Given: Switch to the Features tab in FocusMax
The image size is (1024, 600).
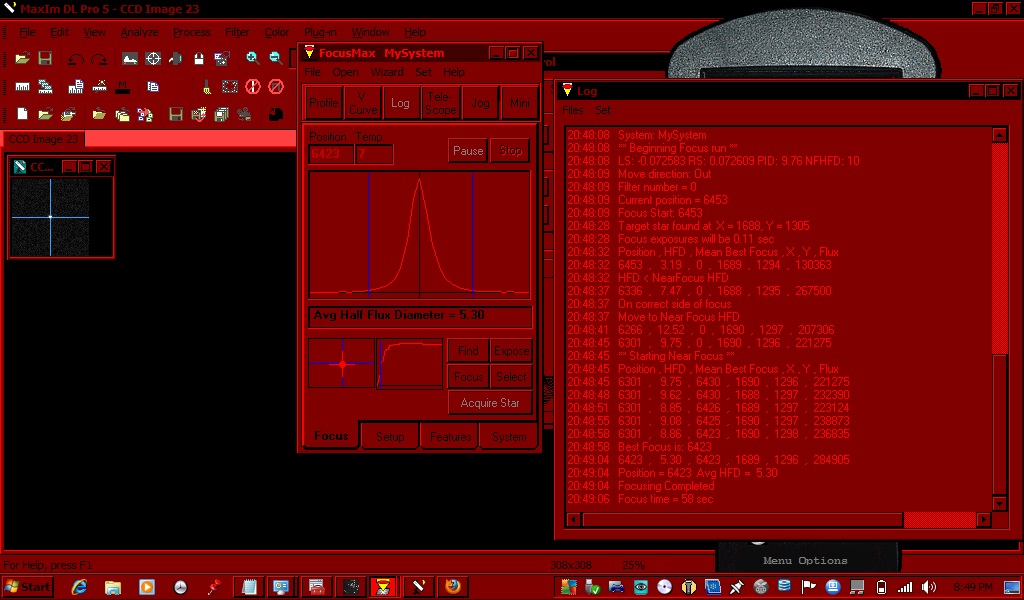Looking at the screenshot, I should [x=450, y=437].
